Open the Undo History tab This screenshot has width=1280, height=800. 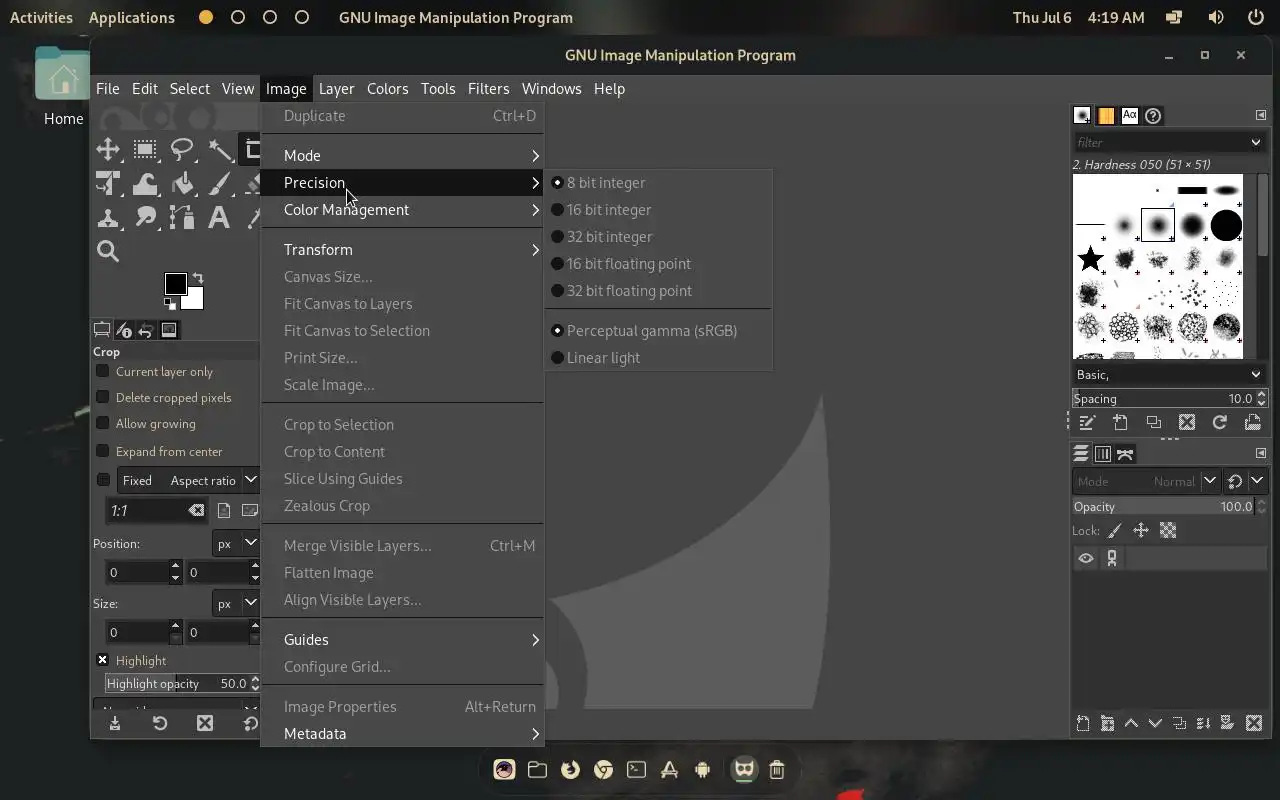(x=146, y=330)
